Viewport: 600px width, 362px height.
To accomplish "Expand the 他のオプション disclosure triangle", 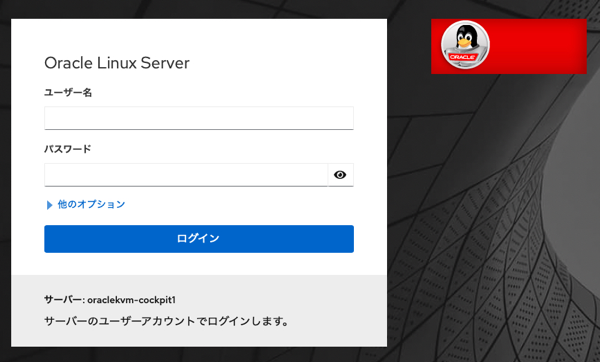I will 49,205.
